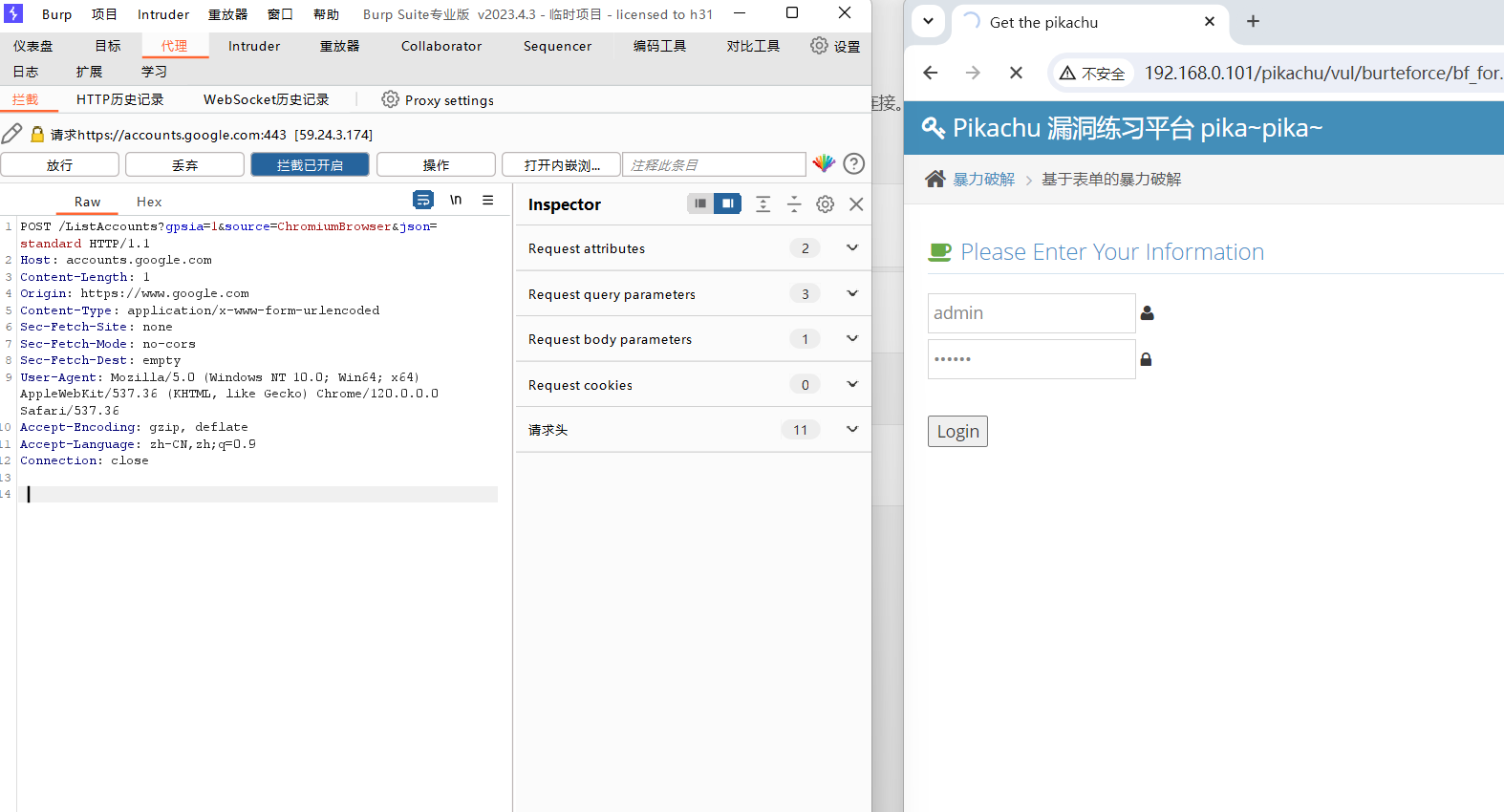Collapse all Inspector sections icon
The height and width of the screenshot is (812, 1504).
coord(794,203)
